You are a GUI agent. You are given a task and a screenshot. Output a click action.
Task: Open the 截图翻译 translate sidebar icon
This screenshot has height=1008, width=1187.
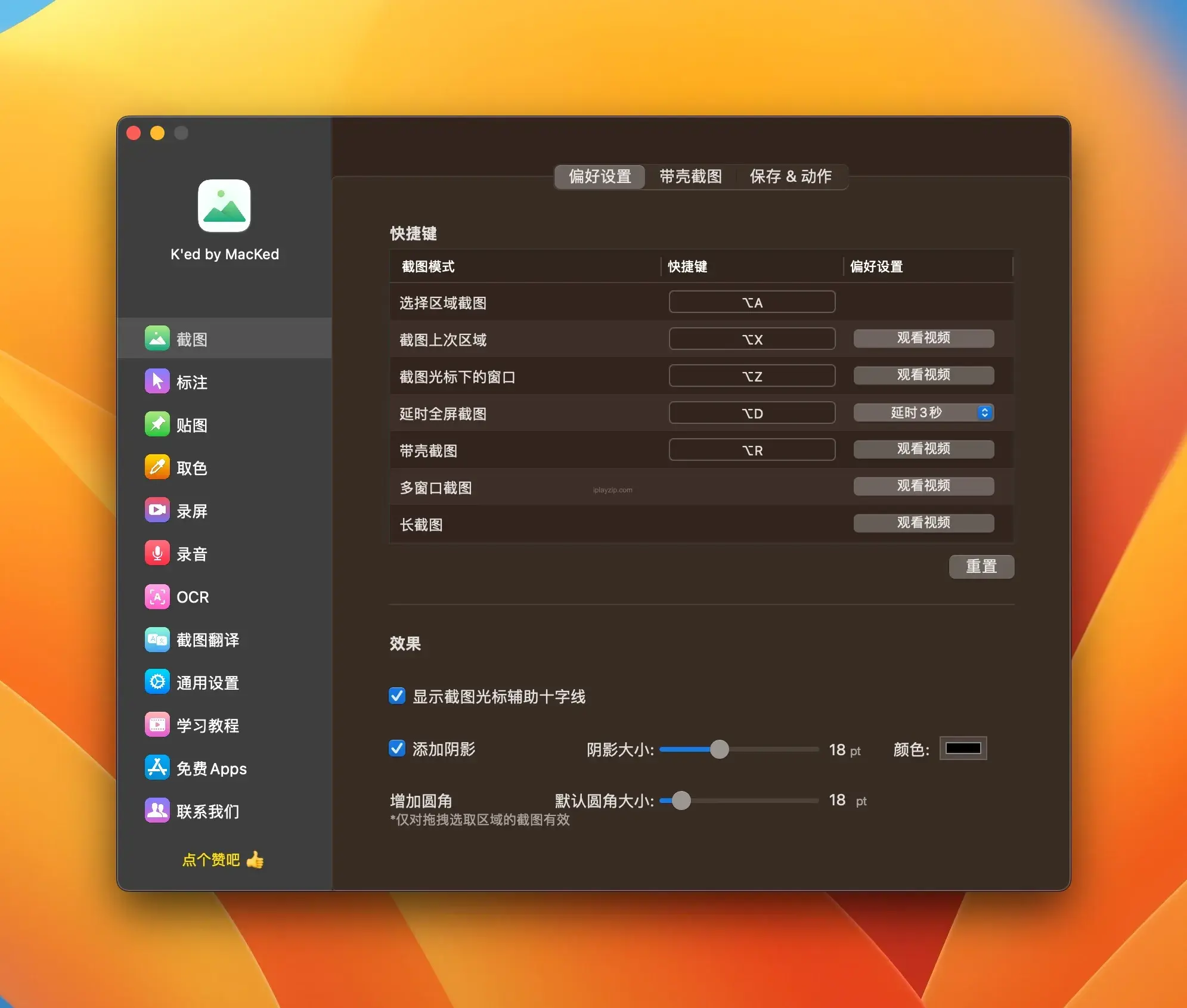click(x=157, y=639)
